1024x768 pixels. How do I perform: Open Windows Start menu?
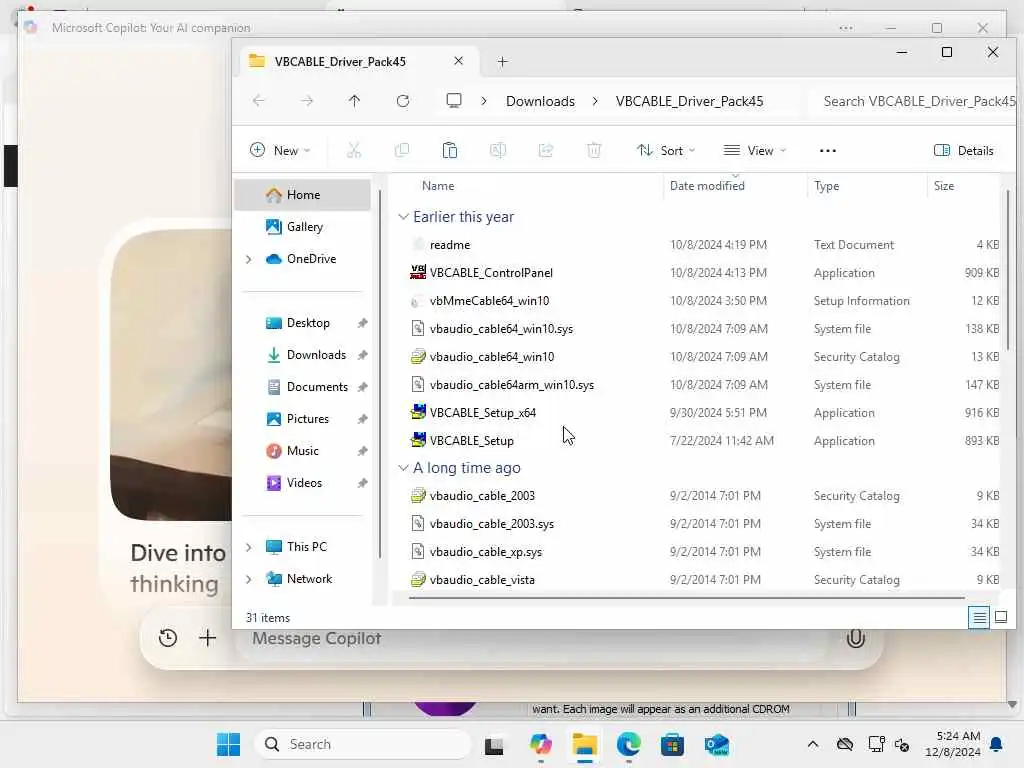[x=228, y=744]
